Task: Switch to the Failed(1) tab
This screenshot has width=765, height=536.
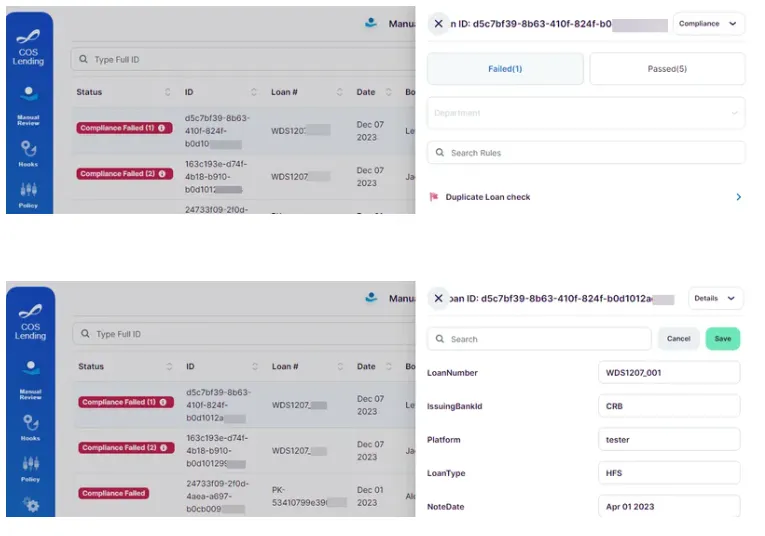Action: tap(505, 69)
